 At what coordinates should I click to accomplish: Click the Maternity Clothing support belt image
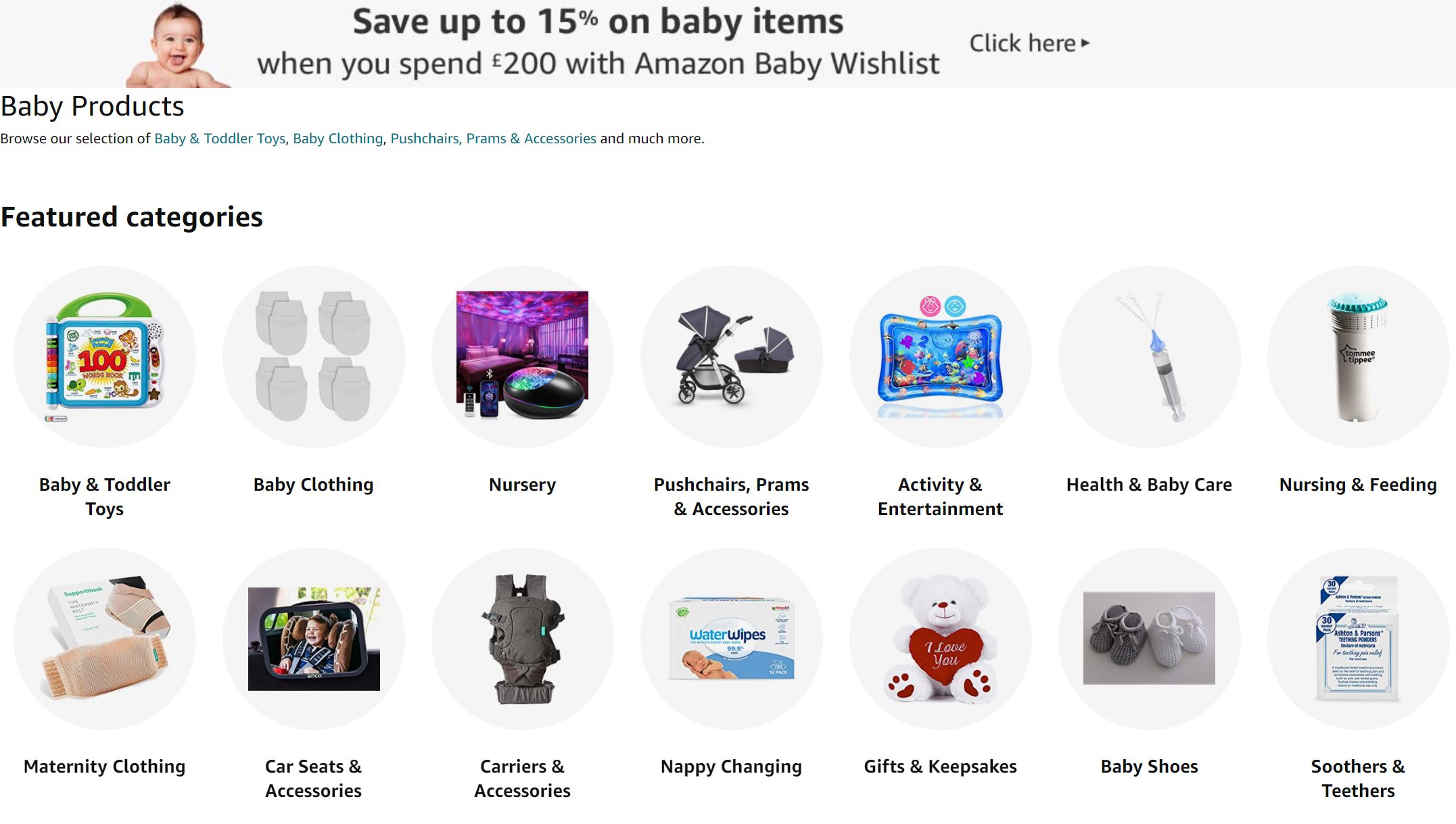(105, 639)
